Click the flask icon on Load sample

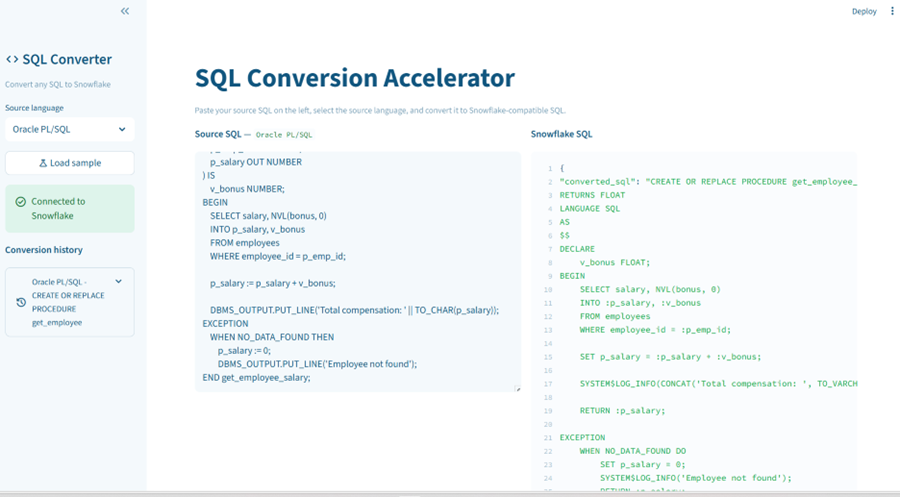43,163
